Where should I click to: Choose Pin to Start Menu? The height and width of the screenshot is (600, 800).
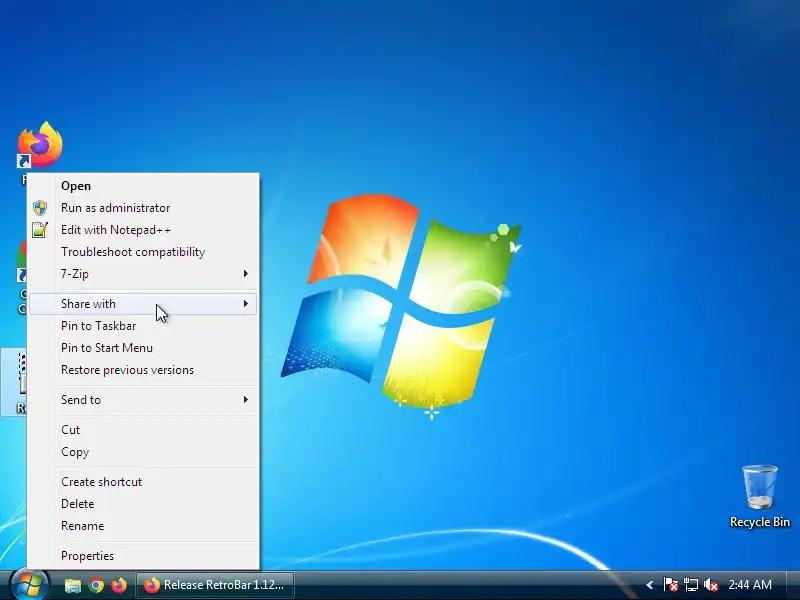pyautogui.click(x=143, y=347)
